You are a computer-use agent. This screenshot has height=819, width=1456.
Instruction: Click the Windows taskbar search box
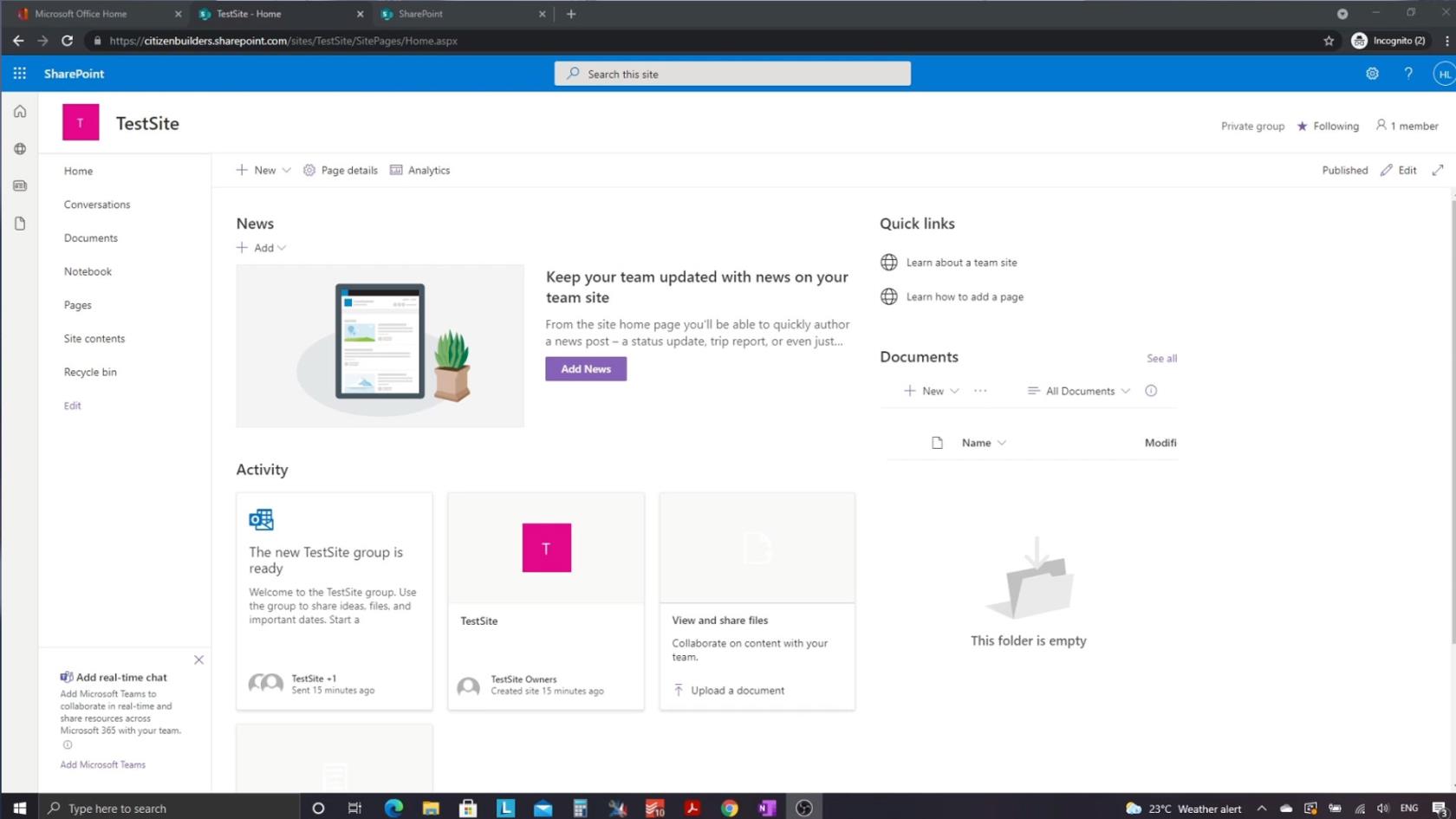(169, 808)
